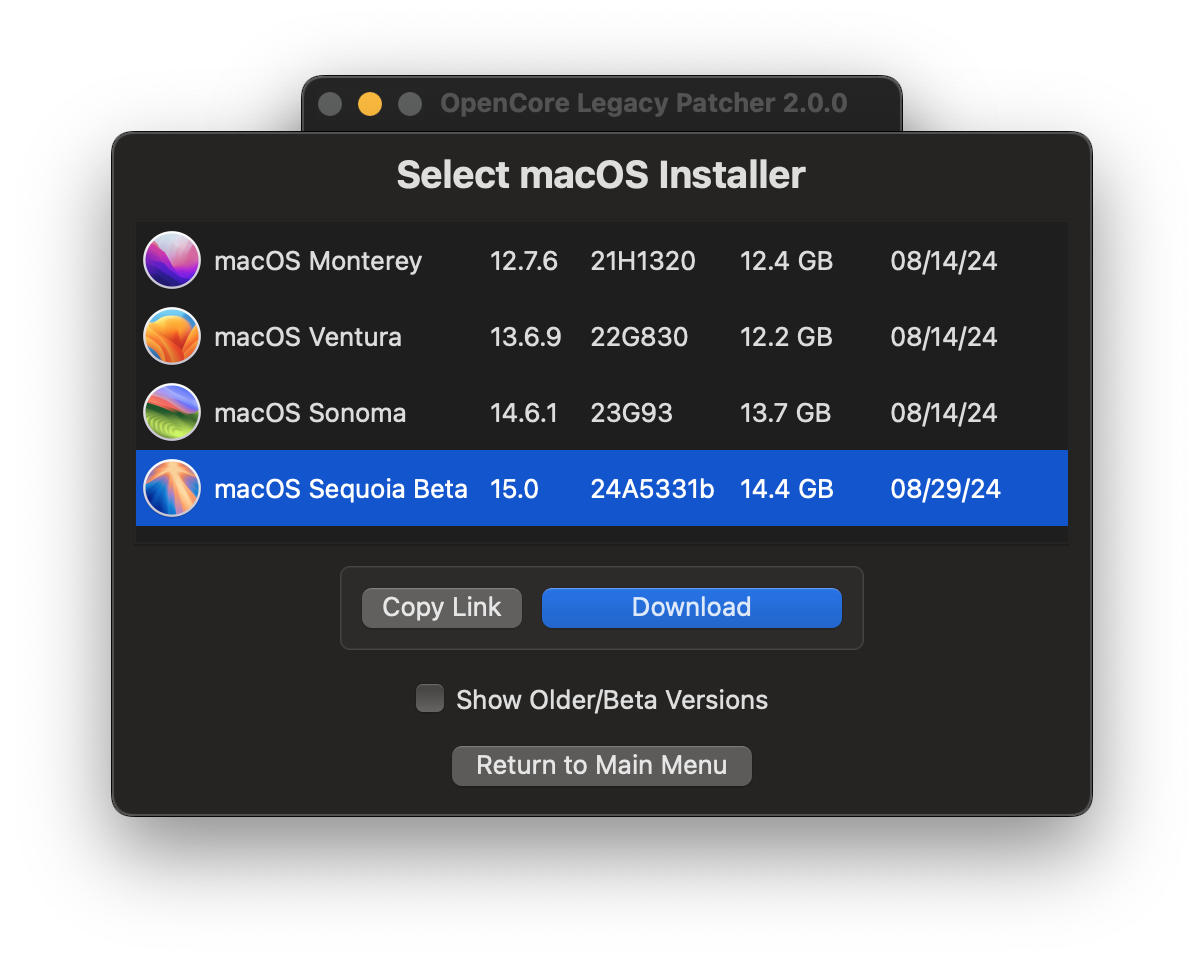This screenshot has height=964, width=1204.
Task: Choose Return to Main Menu
Action: click(601, 765)
